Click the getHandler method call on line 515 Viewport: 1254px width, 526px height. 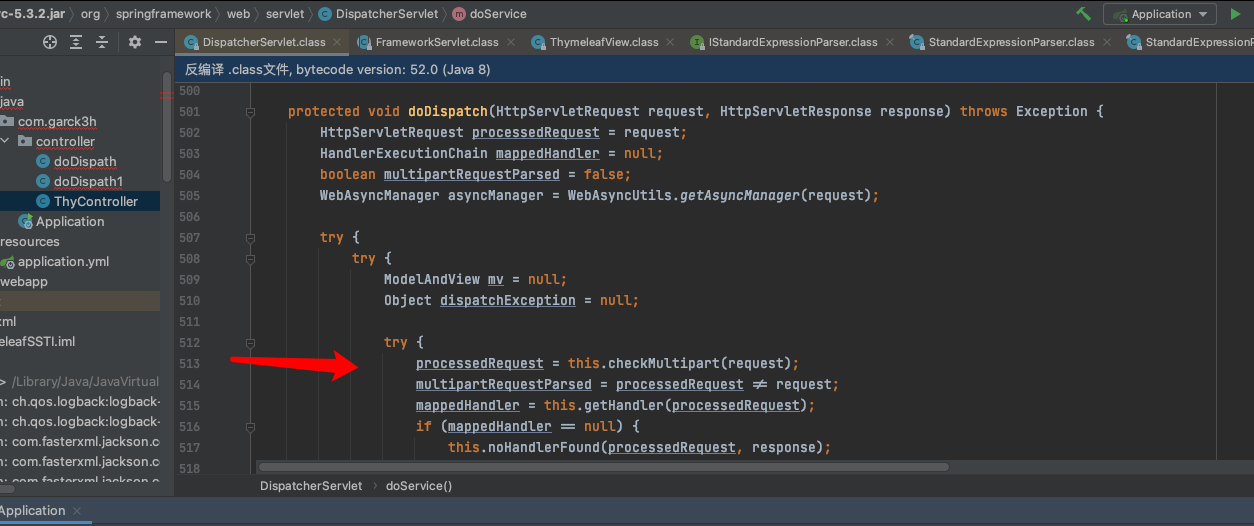[x=628, y=405]
